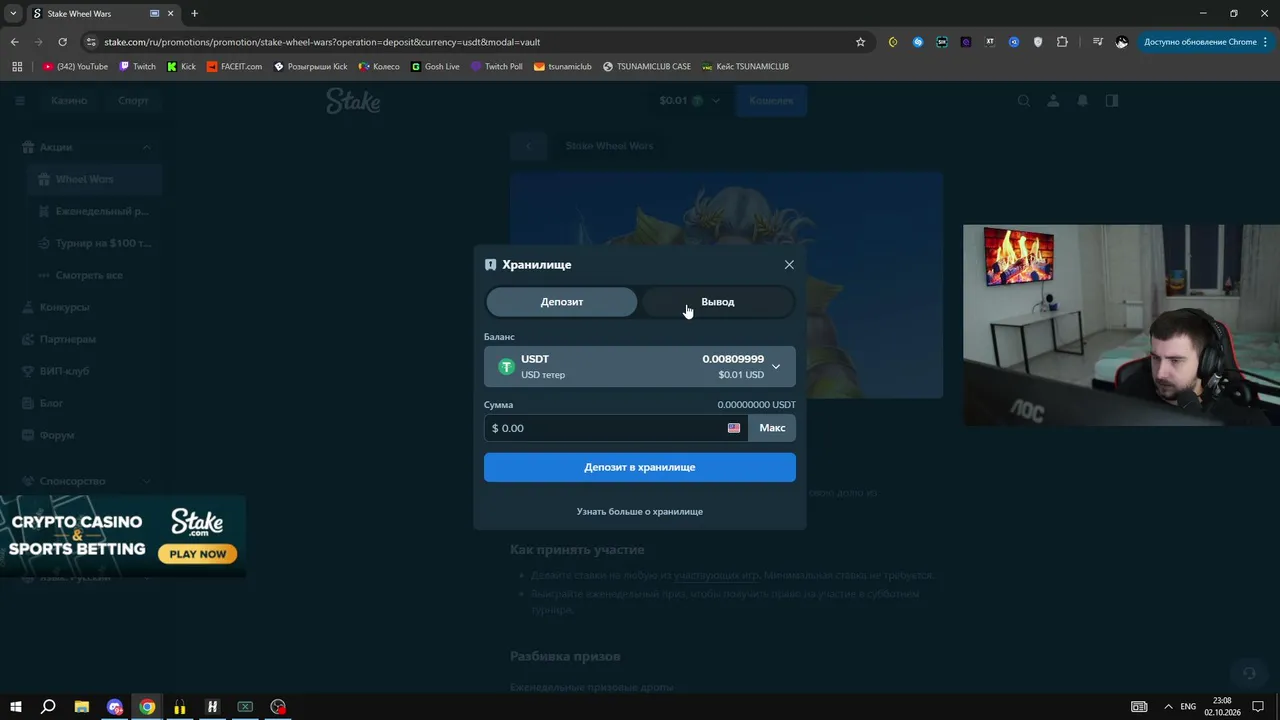The image size is (1280, 720).
Task: Open the Chrome apps grid shortcut
Action: pyautogui.click(x=17, y=67)
